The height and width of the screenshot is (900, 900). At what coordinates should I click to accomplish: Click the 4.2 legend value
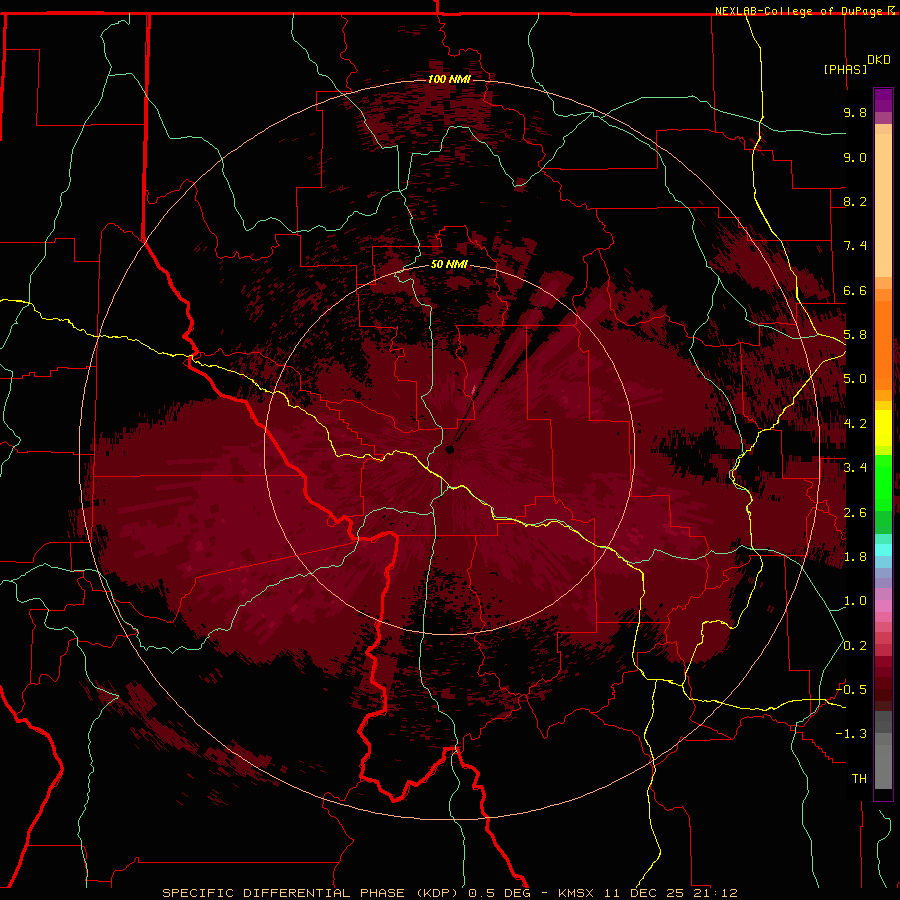click(855, 424)
